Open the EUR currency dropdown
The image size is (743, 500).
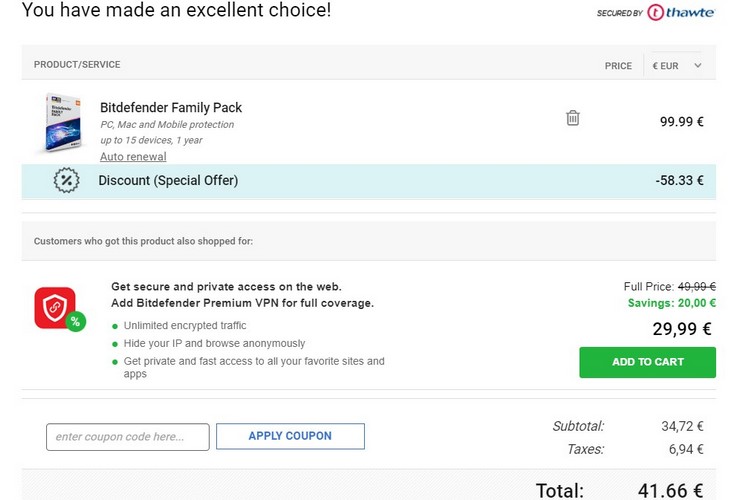[x=676, y=66]
